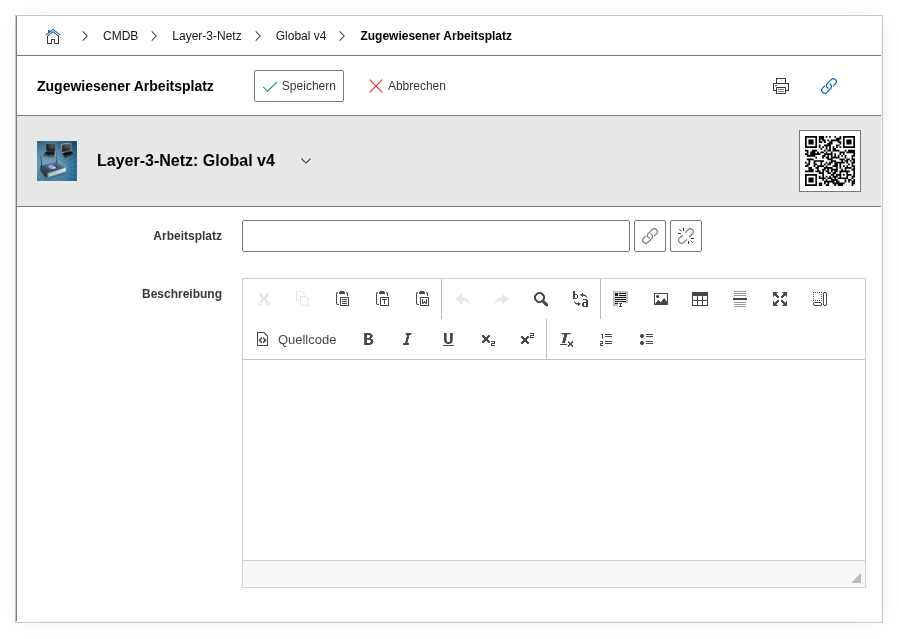Screen dimensions: 899x639
Task: Toggle bold formatting
Action: [368, 339]
